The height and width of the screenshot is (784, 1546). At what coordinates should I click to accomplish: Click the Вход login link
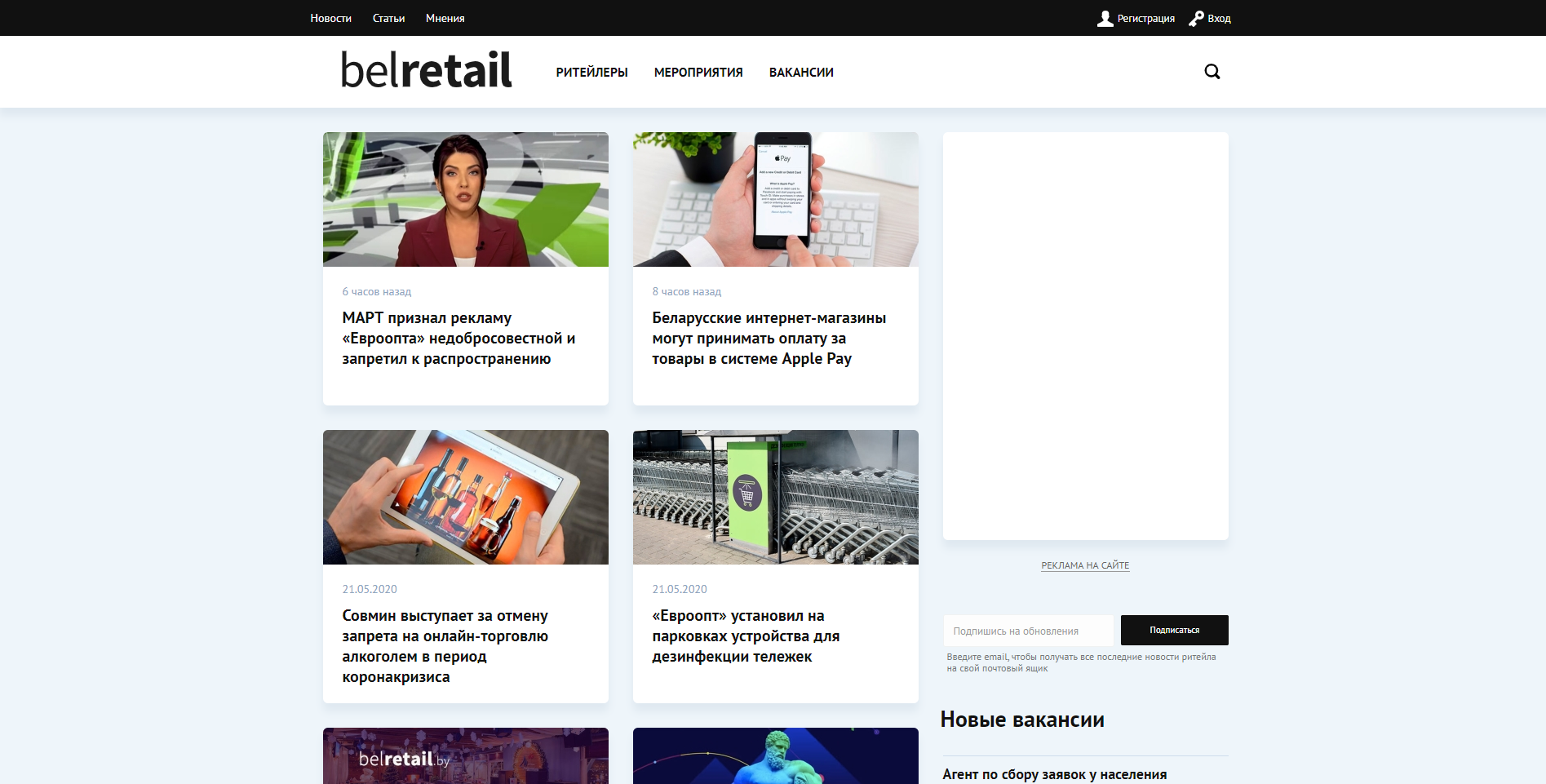pyautogui.click(x=1219, y=19)
